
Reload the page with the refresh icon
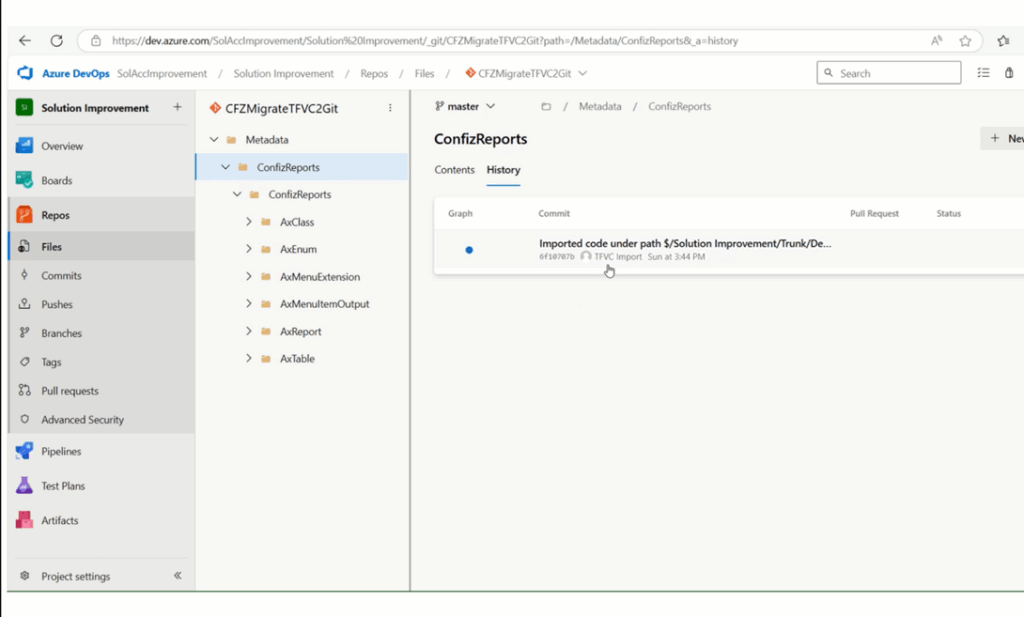[57, 40]
